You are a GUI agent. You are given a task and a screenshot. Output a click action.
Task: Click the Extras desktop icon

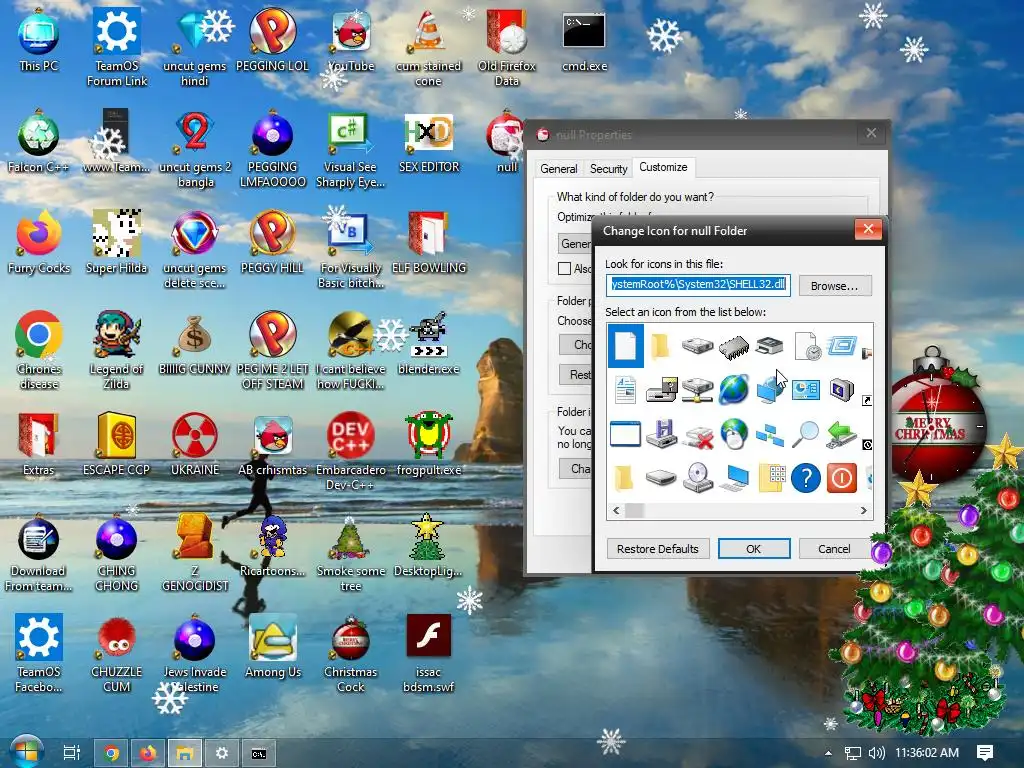coord(38,444)
